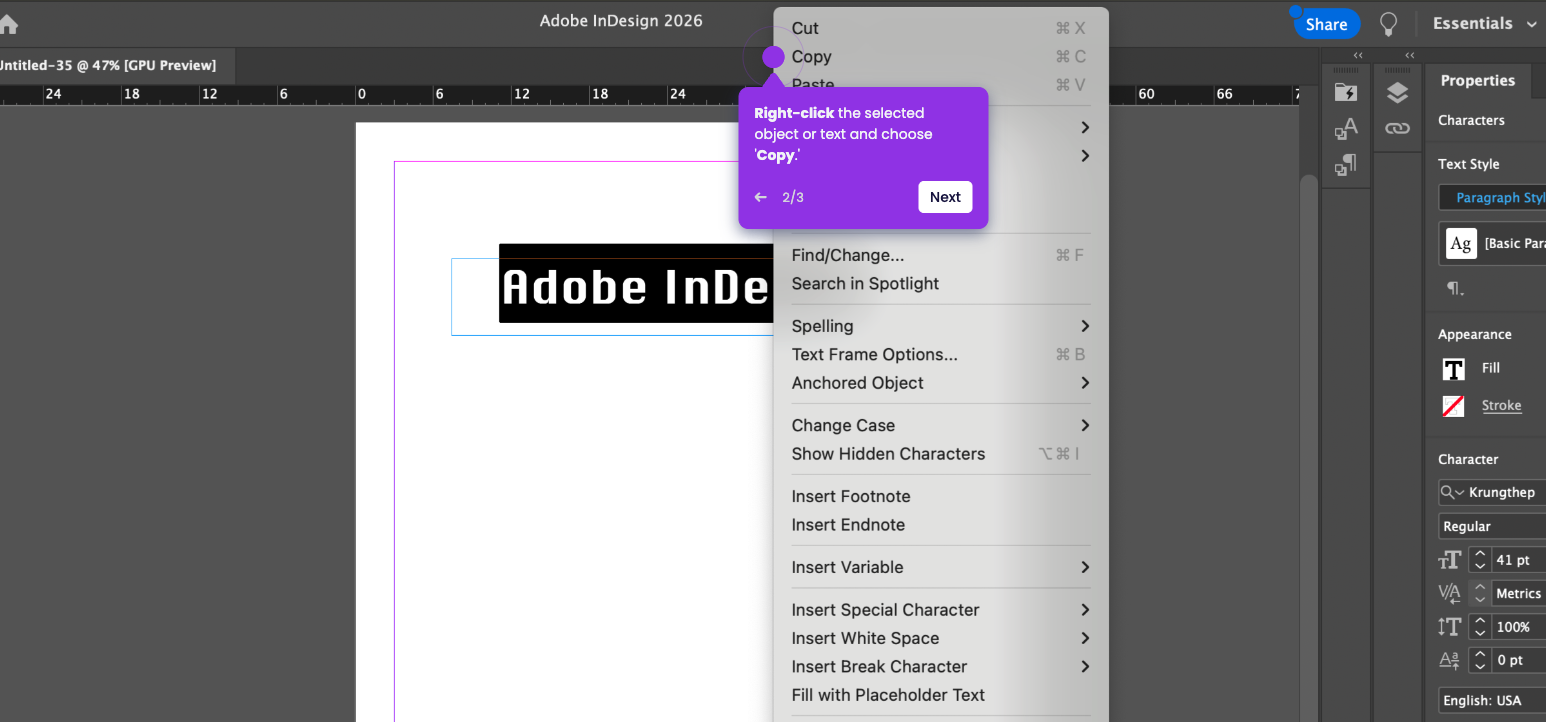Expand the Insert White Space submenu
This screenshot has height=722, width=1546.
940,639
